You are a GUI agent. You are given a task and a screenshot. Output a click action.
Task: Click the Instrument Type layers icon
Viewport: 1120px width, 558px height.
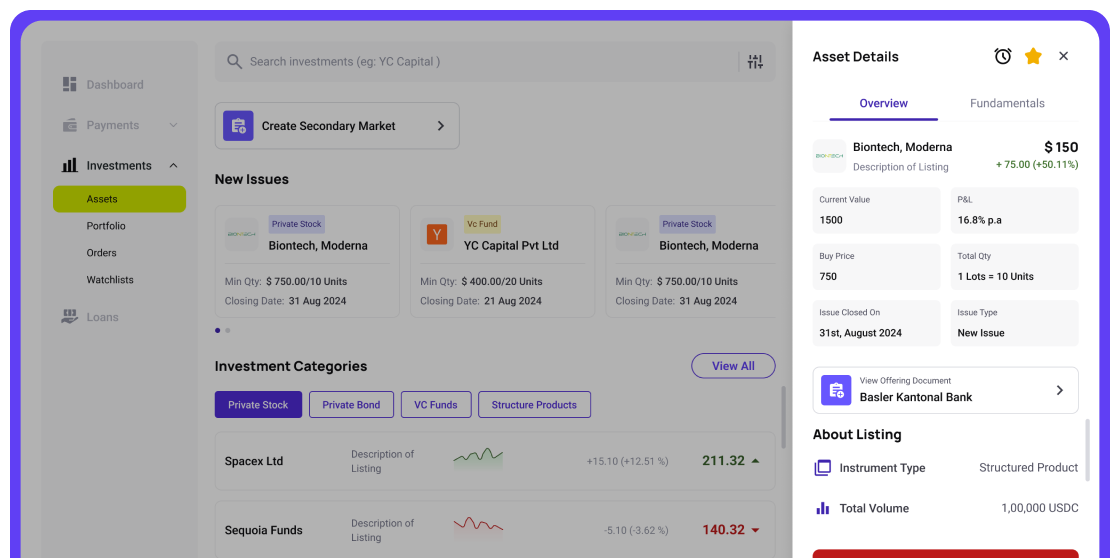tap(823, 468)
